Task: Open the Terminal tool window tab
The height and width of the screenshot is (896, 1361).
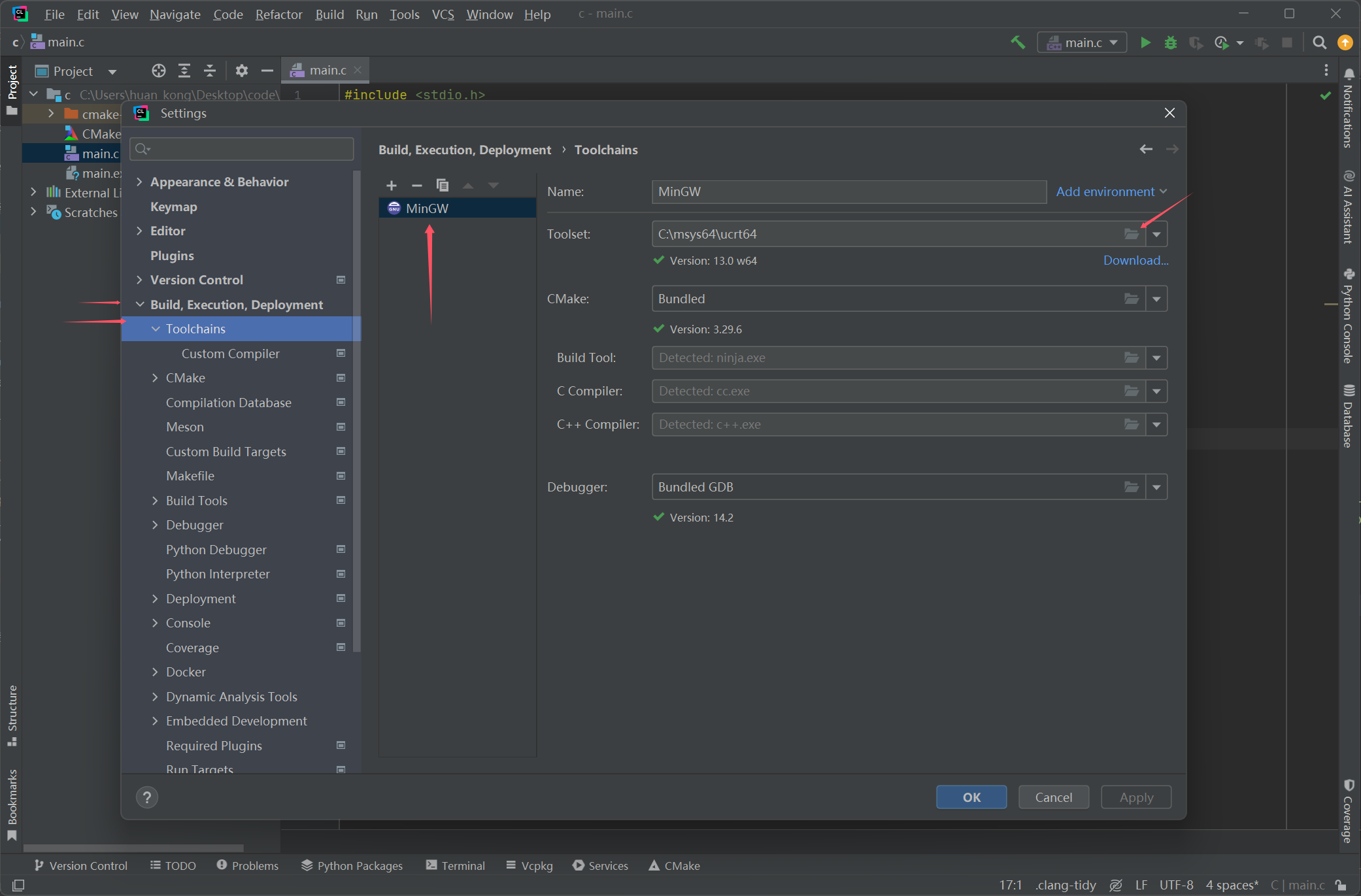Action: click(455, 865)
